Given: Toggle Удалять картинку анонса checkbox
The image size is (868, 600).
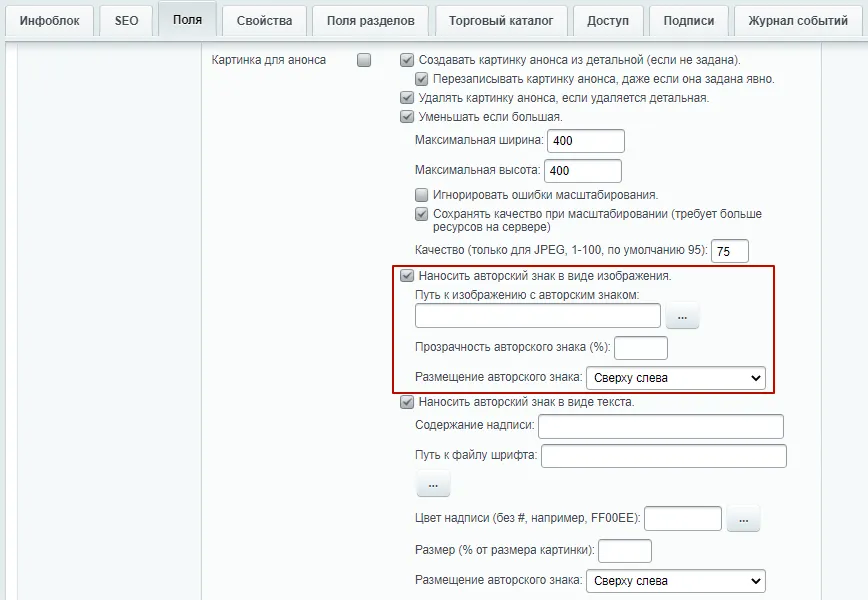Looking at the screenshot, I should tap(407, 98).
